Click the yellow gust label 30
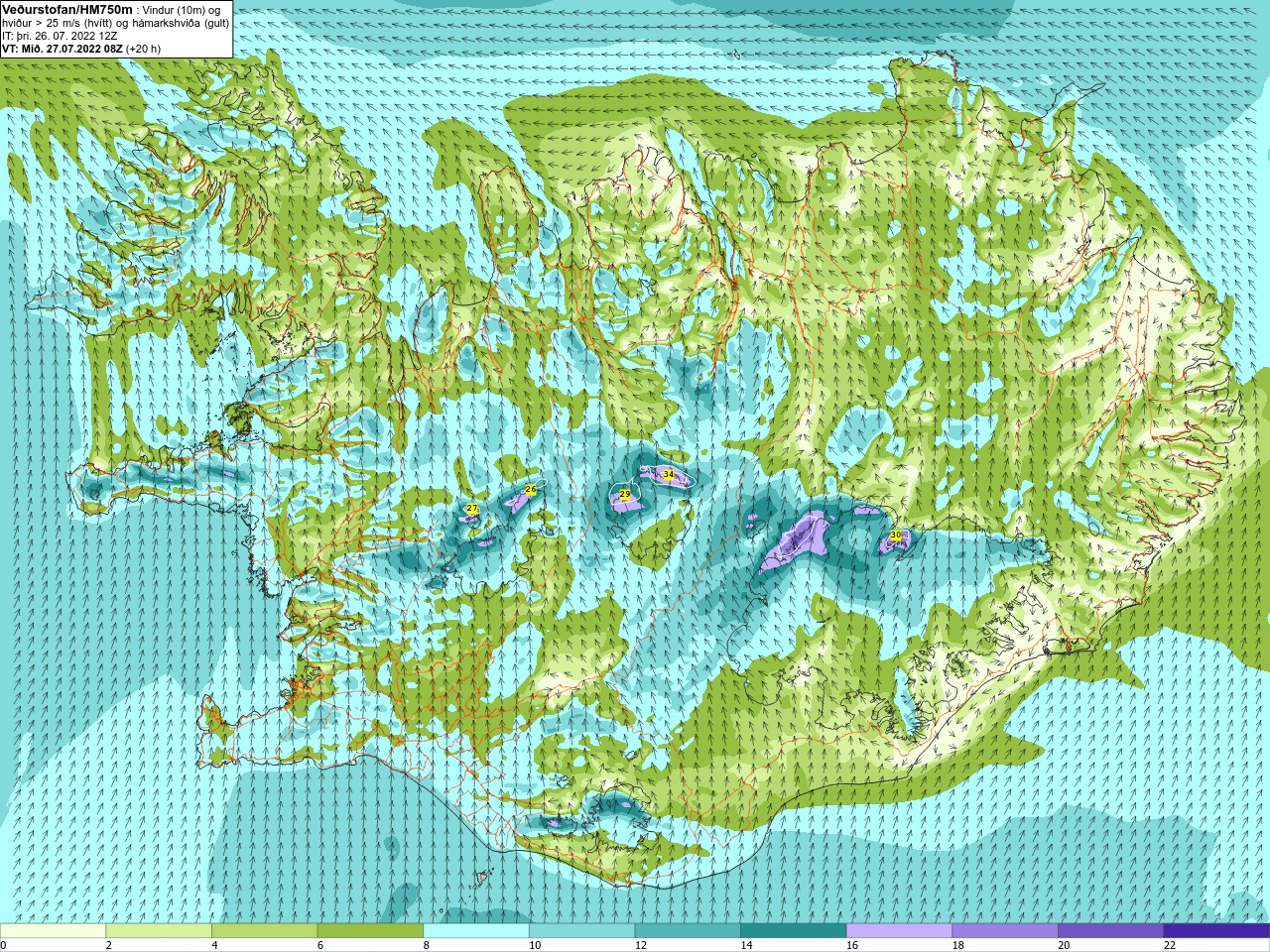 pyautogui.click(x=896, y=535)
